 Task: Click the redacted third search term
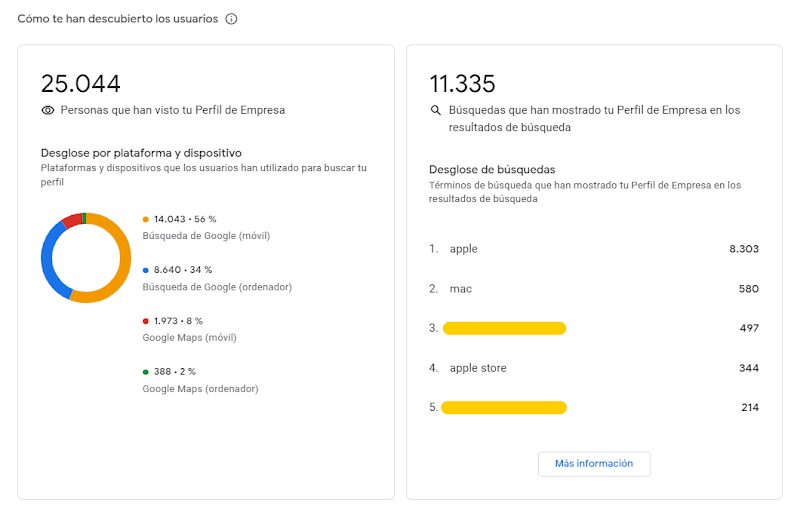pyautogui.click(x=504, y=328)
